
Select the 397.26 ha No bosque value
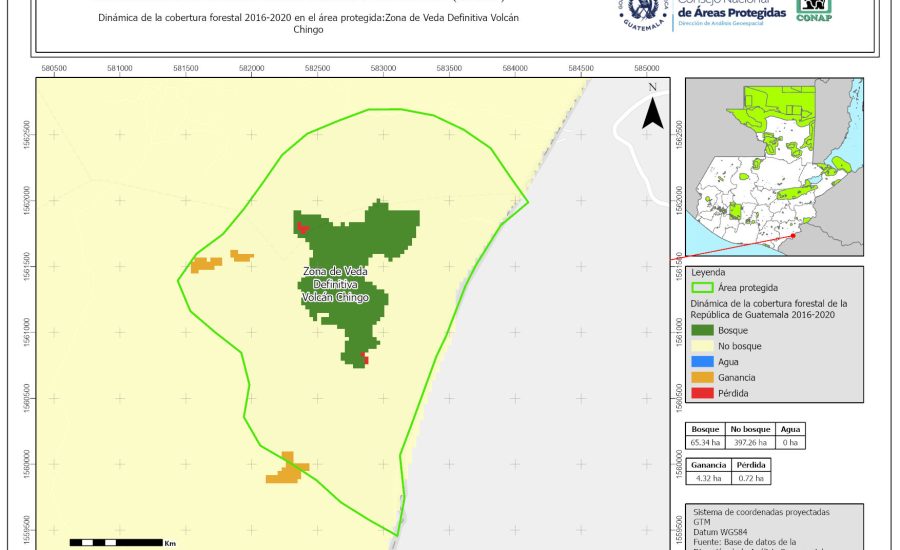(x=748, y=442)
